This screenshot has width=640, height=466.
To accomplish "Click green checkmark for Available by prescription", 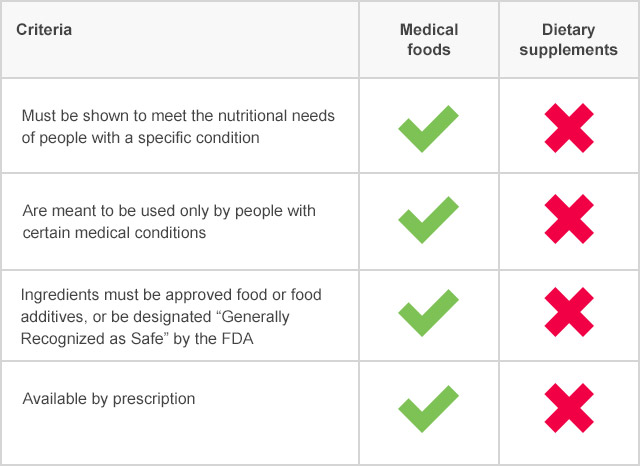I will 429,408.
